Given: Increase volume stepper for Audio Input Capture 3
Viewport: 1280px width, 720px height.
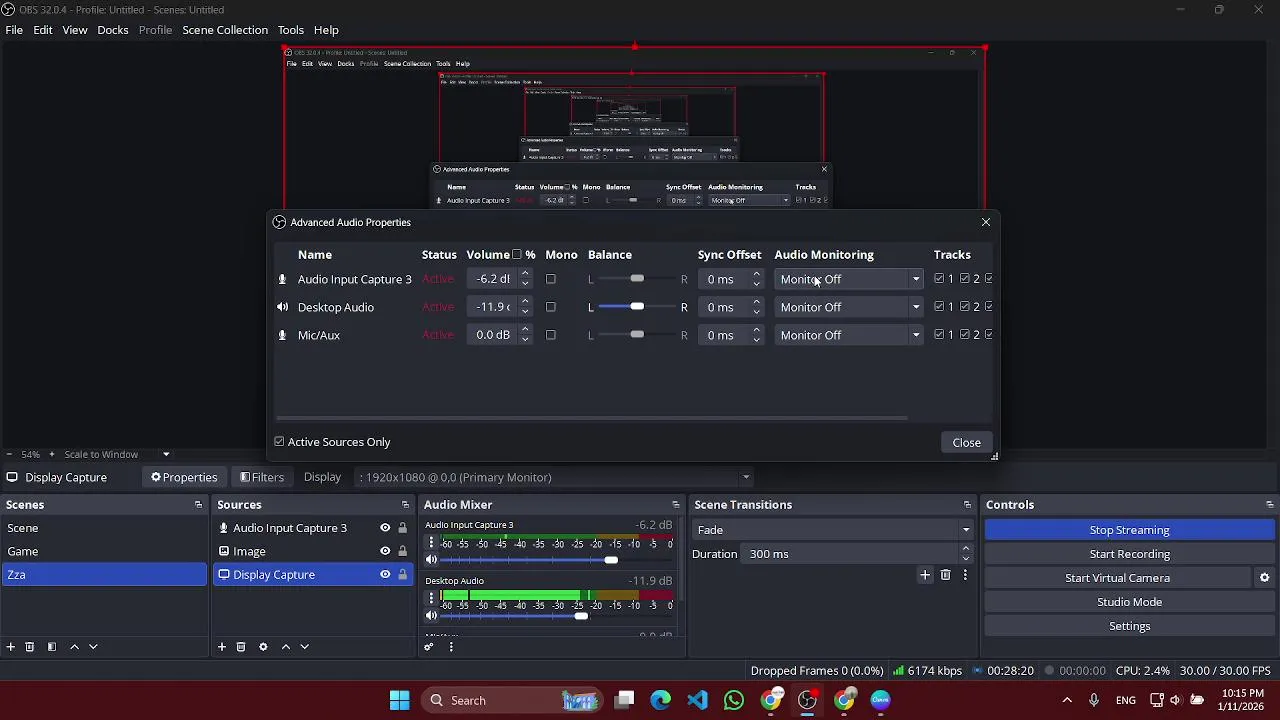Looking at the screenshot, I should (525, 274).
